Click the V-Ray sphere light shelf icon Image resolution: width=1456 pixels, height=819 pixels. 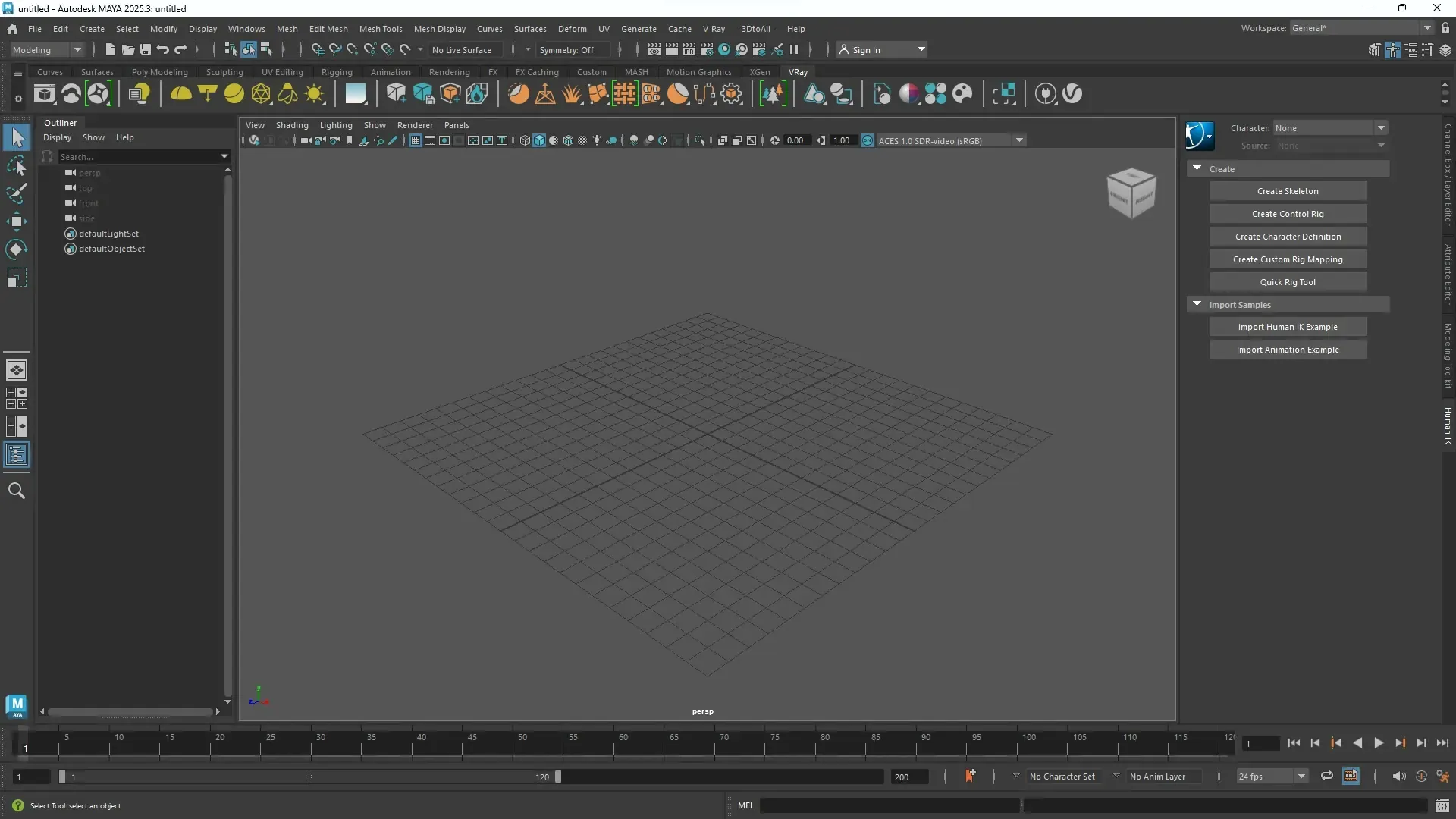click(x=234, y=94)
